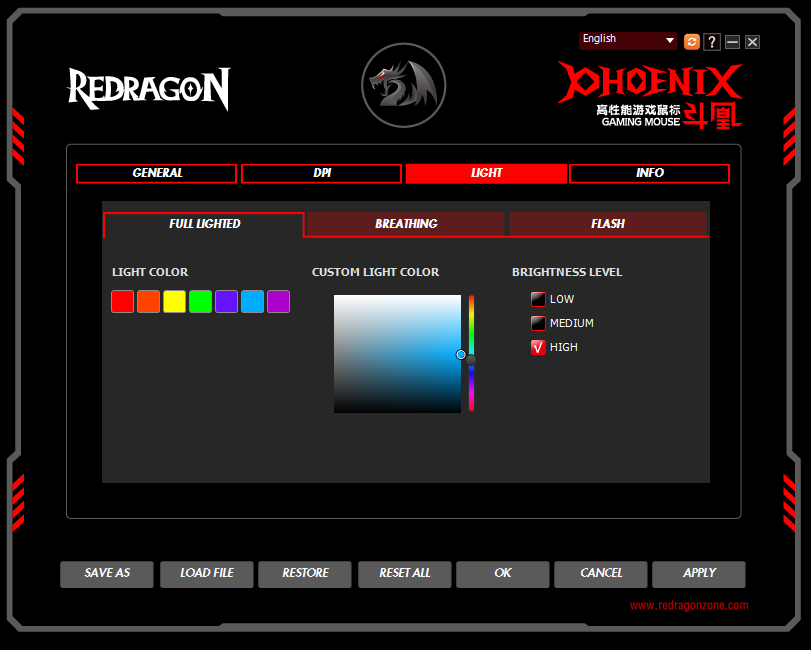Click the Redragon brand text logo
The image size is (811, 650).
[149, 89]
